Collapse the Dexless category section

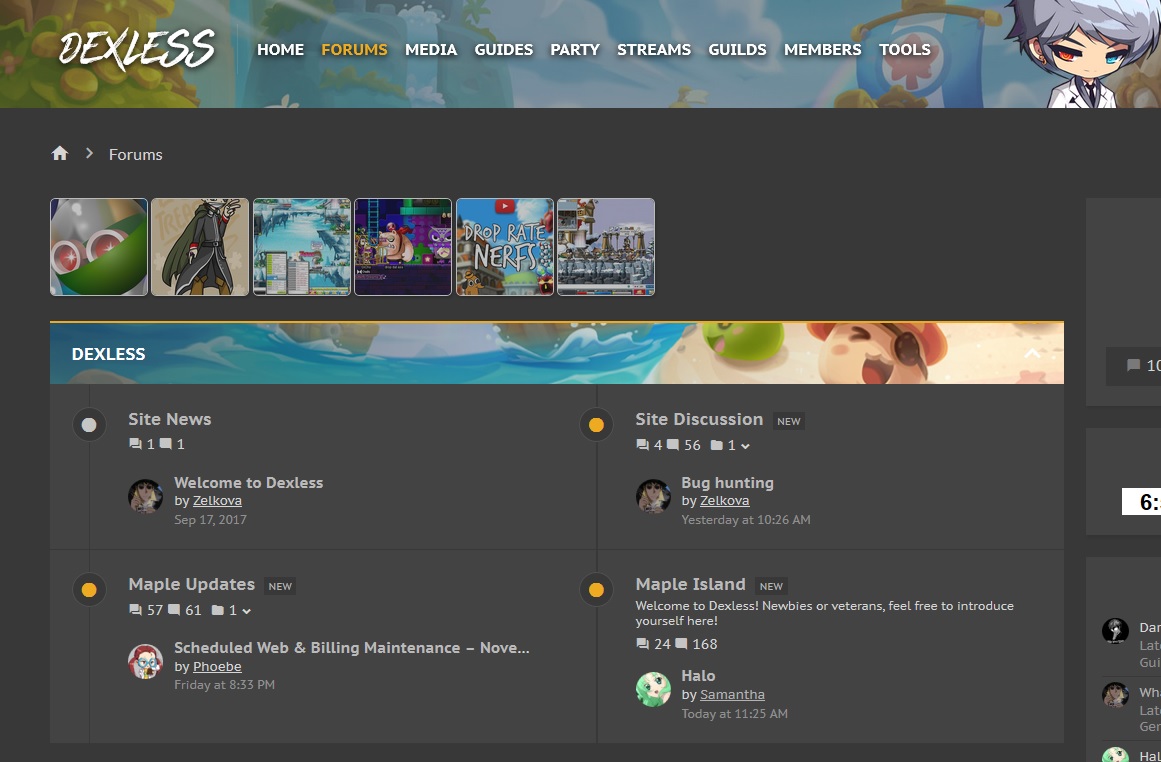(x=1031, y=354)
